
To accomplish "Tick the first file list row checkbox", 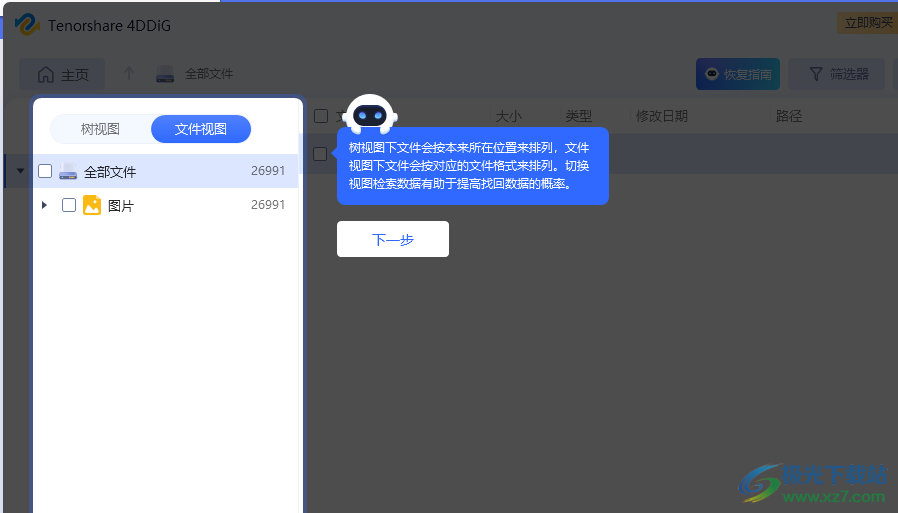I will pyautogui.click(x=320, y=154).
